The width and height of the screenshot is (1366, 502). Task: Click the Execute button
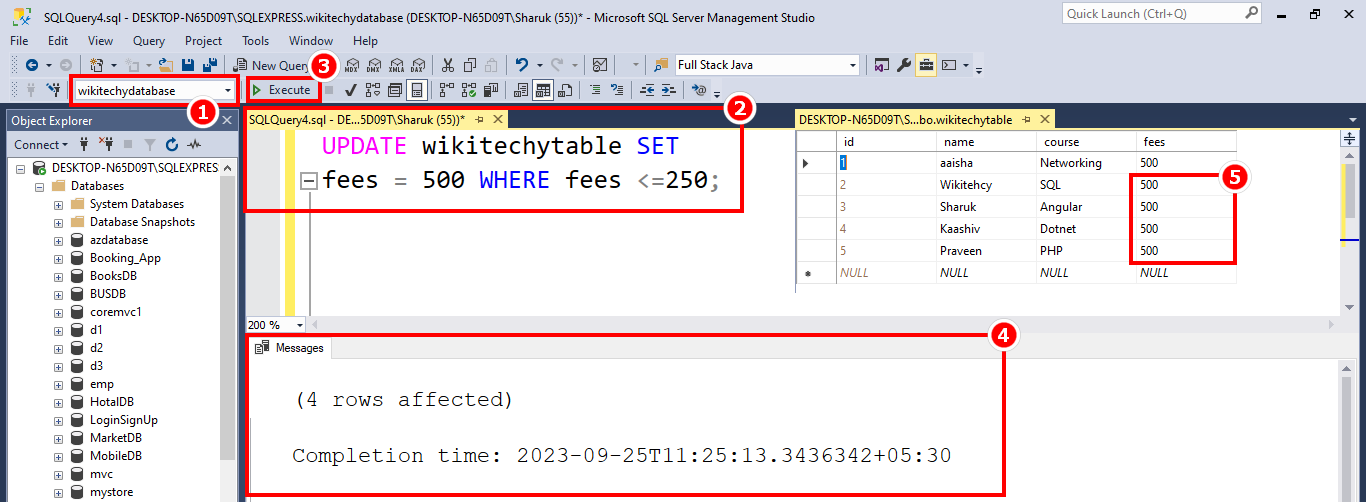281,90
